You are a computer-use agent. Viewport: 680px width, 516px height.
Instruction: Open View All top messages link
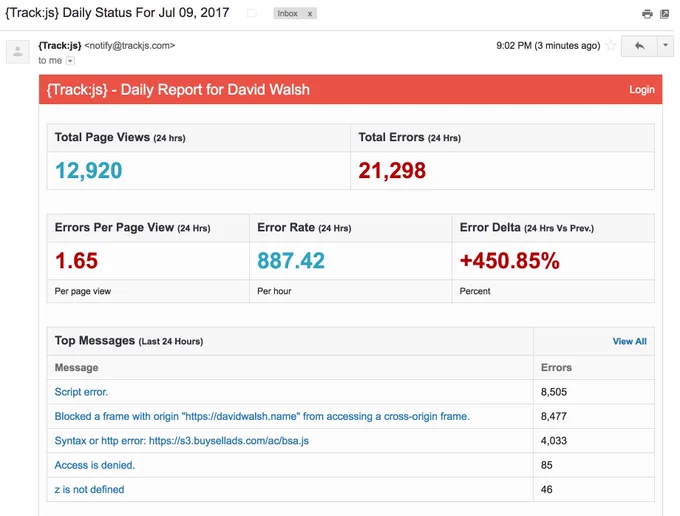629,341
